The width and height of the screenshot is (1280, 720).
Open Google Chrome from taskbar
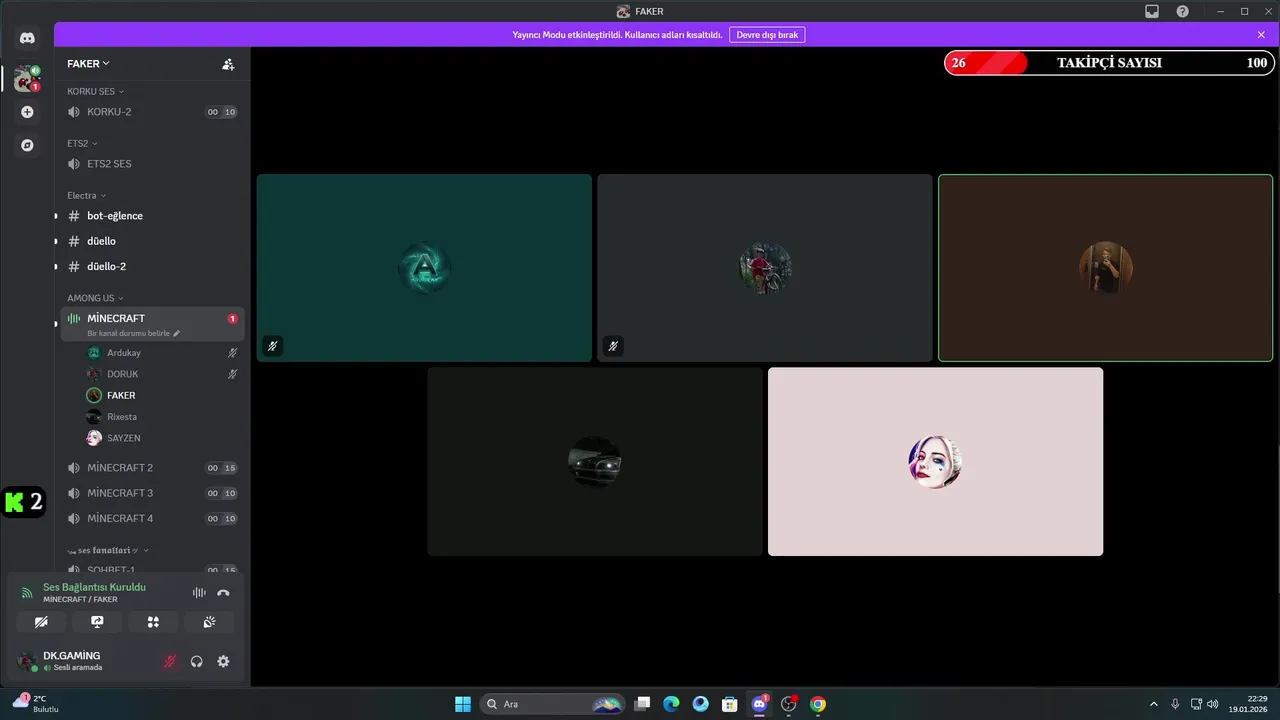click(x=818, y=704)
